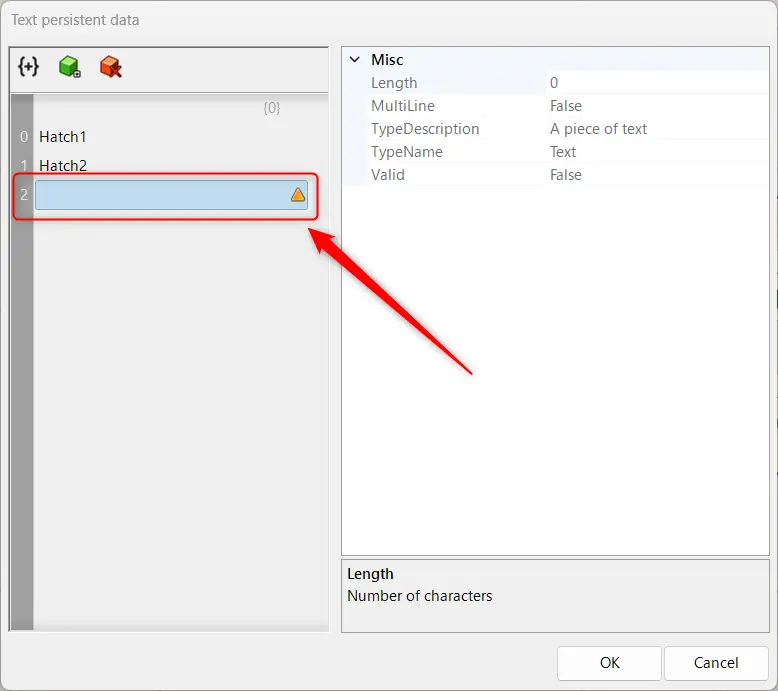The image size is (778, 691).
Task: Click the orange warning triangle on item 2
Action: [298, 195]
